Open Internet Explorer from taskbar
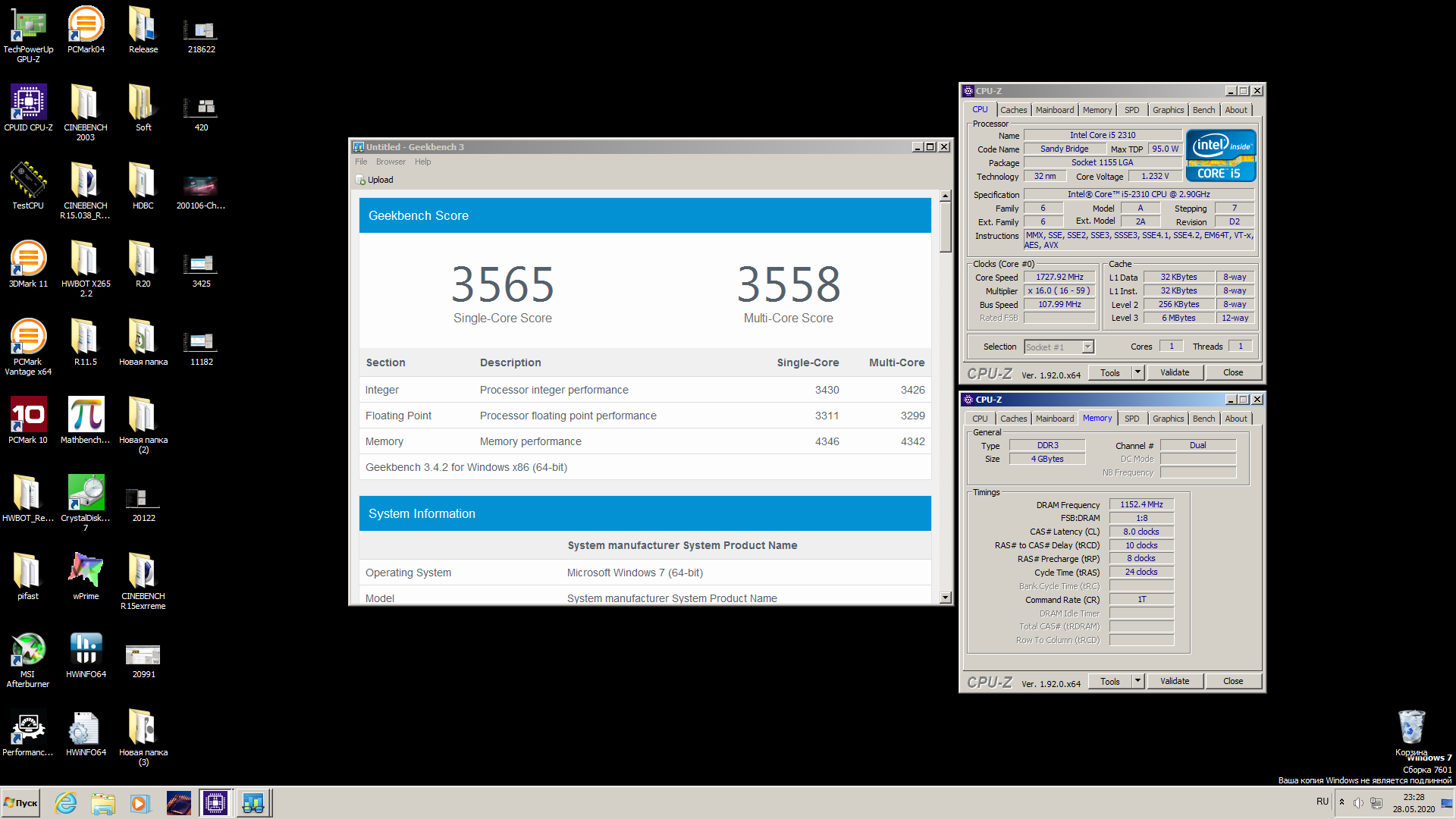 tap(66, 803)
